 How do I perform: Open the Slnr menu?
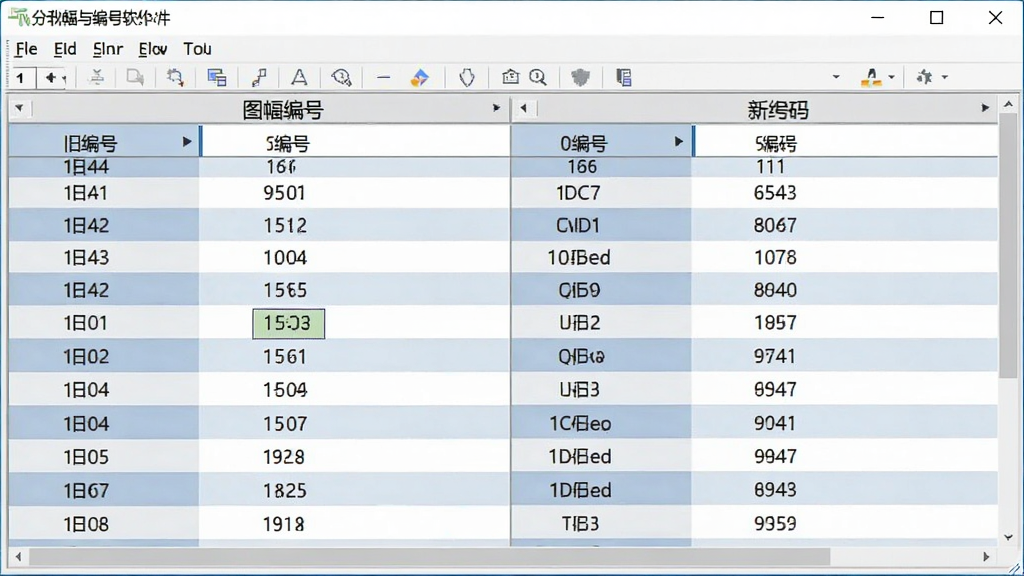coord(108,49)
